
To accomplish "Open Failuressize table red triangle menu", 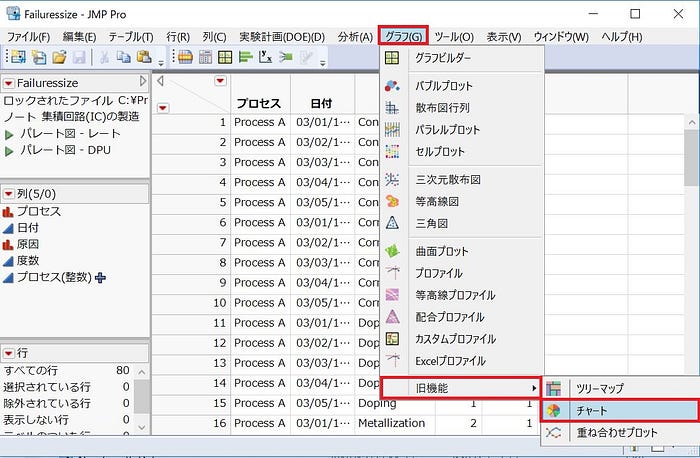I will [x=8, y=83].
